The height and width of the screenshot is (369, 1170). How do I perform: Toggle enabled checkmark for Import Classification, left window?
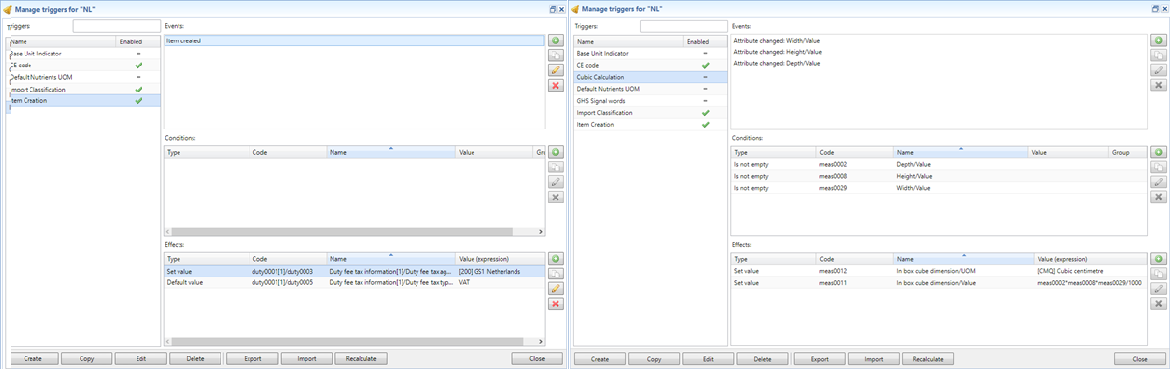[x=138, y=89]
